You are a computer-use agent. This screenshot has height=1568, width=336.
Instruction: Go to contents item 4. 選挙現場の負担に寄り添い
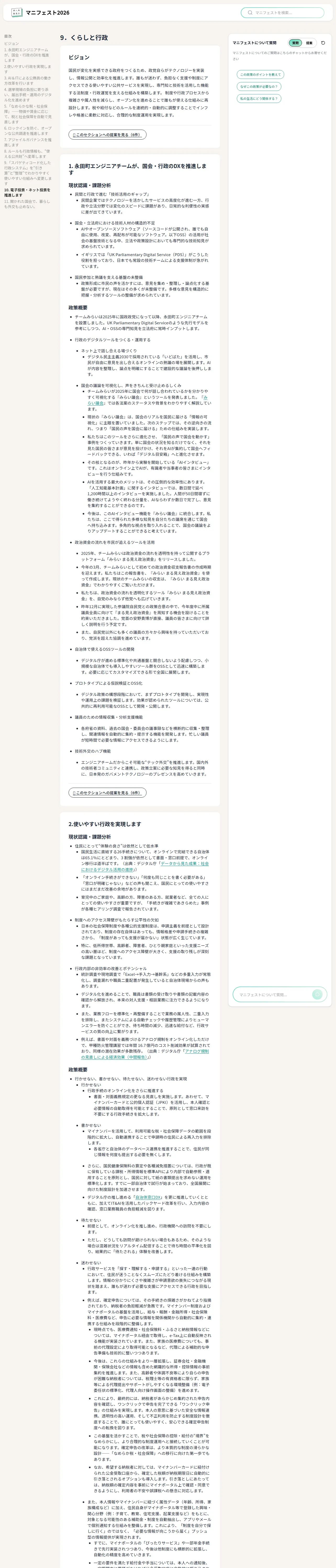[x=27, y=94]
